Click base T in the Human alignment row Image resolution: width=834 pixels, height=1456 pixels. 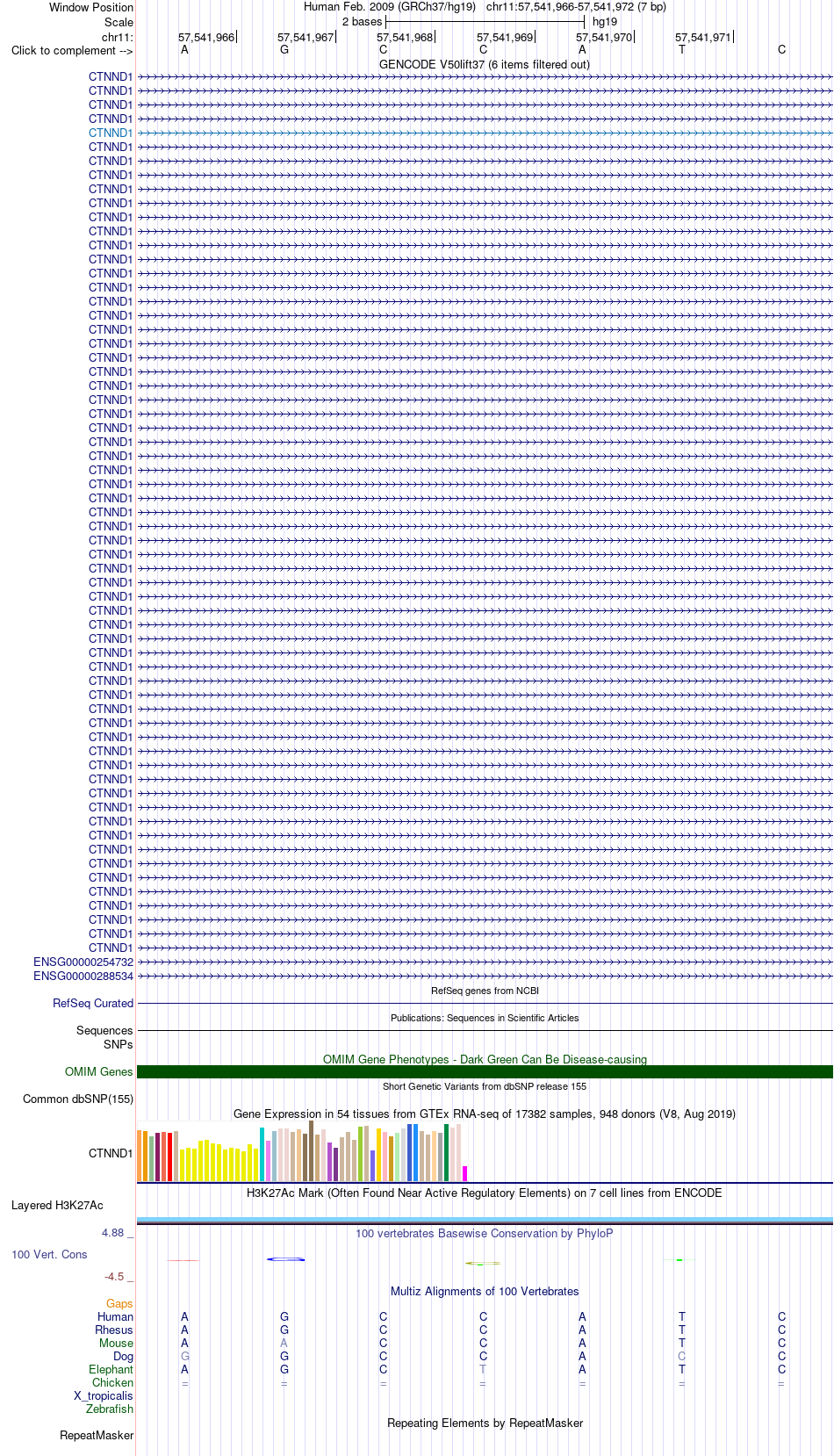pos(682,1316)
